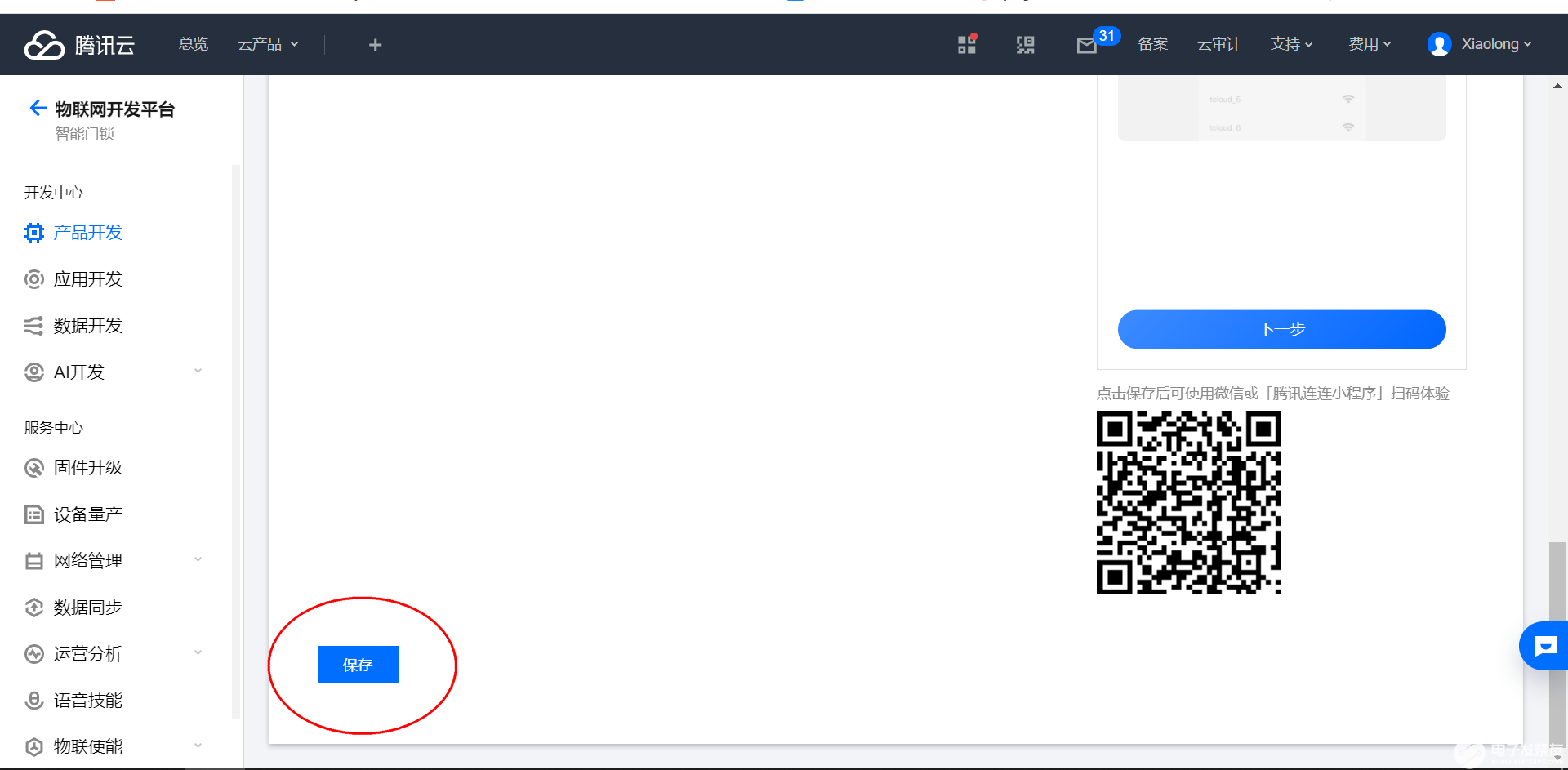Viewport: 1568px width, 770px height.
Task: Open the Xiaolong account dropdown
Action: tap(1496, 44)
